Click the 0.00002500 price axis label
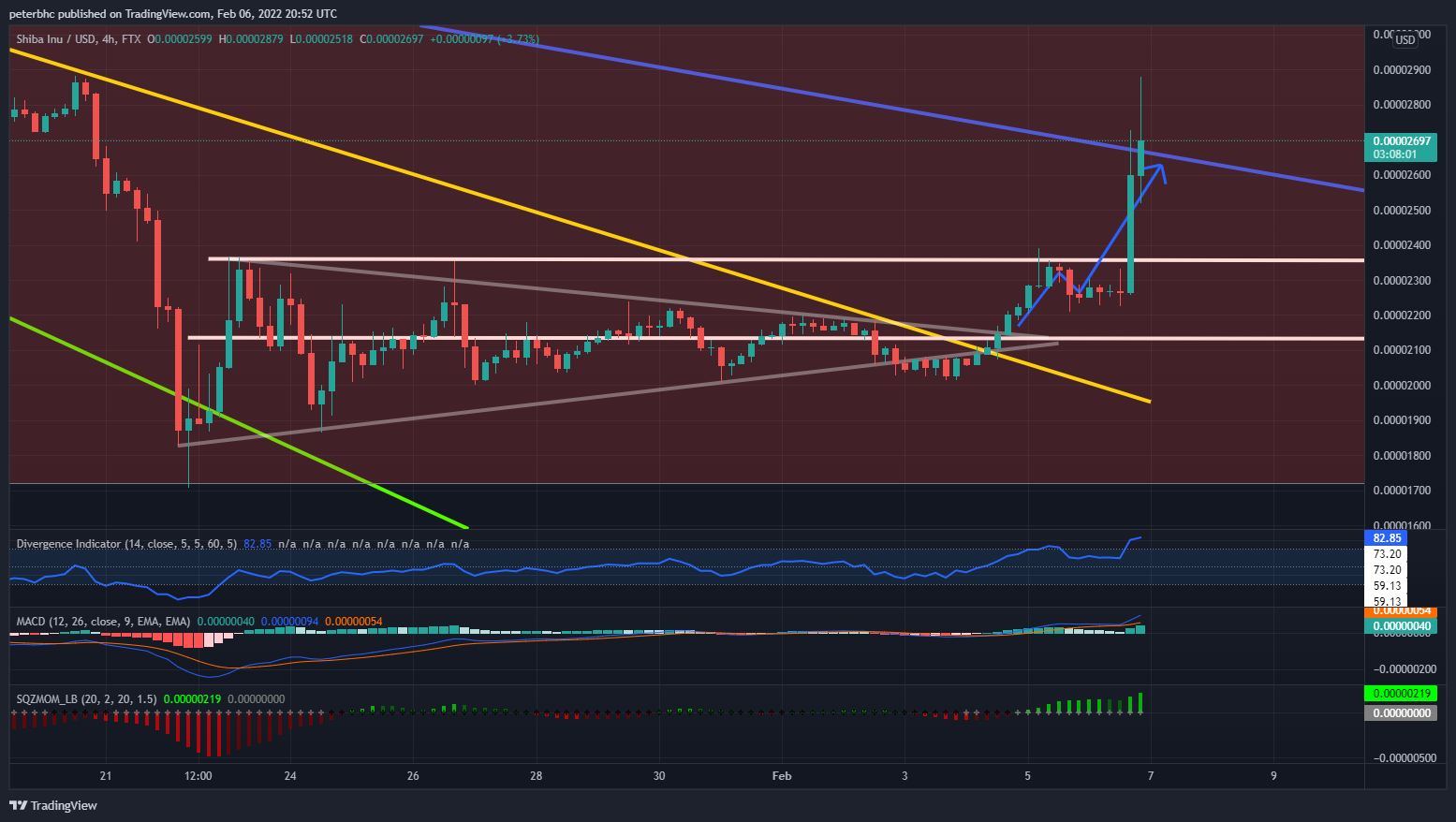 coord(1402,211)
